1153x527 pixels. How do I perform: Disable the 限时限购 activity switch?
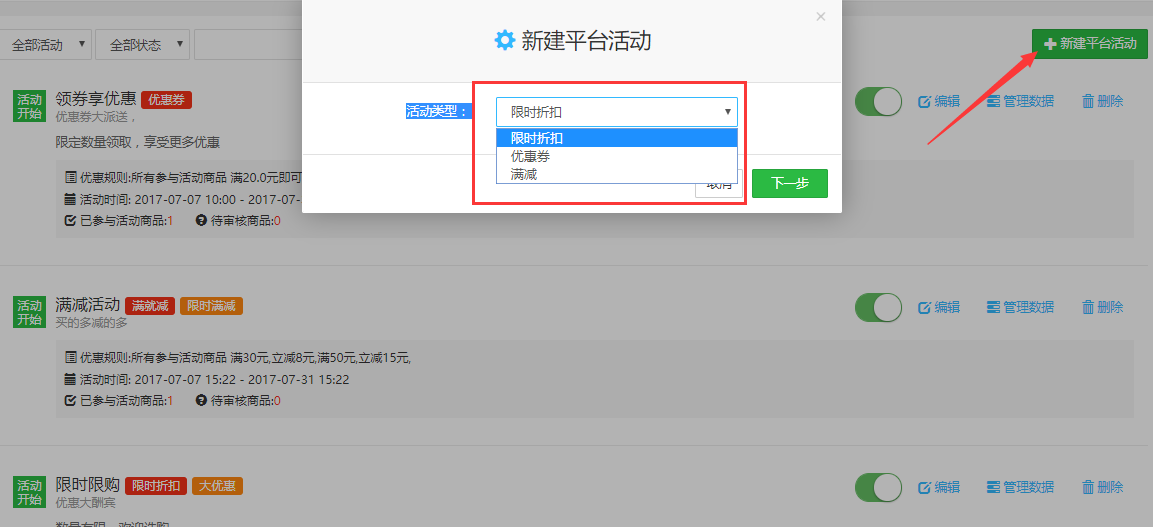click(878, 487)
